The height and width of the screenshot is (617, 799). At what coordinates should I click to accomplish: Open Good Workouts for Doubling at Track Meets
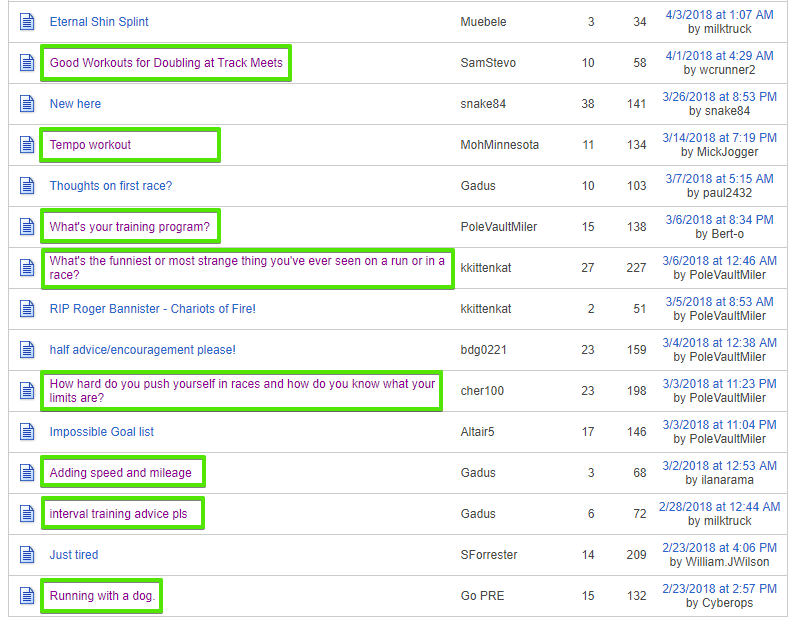coord(166,63)
